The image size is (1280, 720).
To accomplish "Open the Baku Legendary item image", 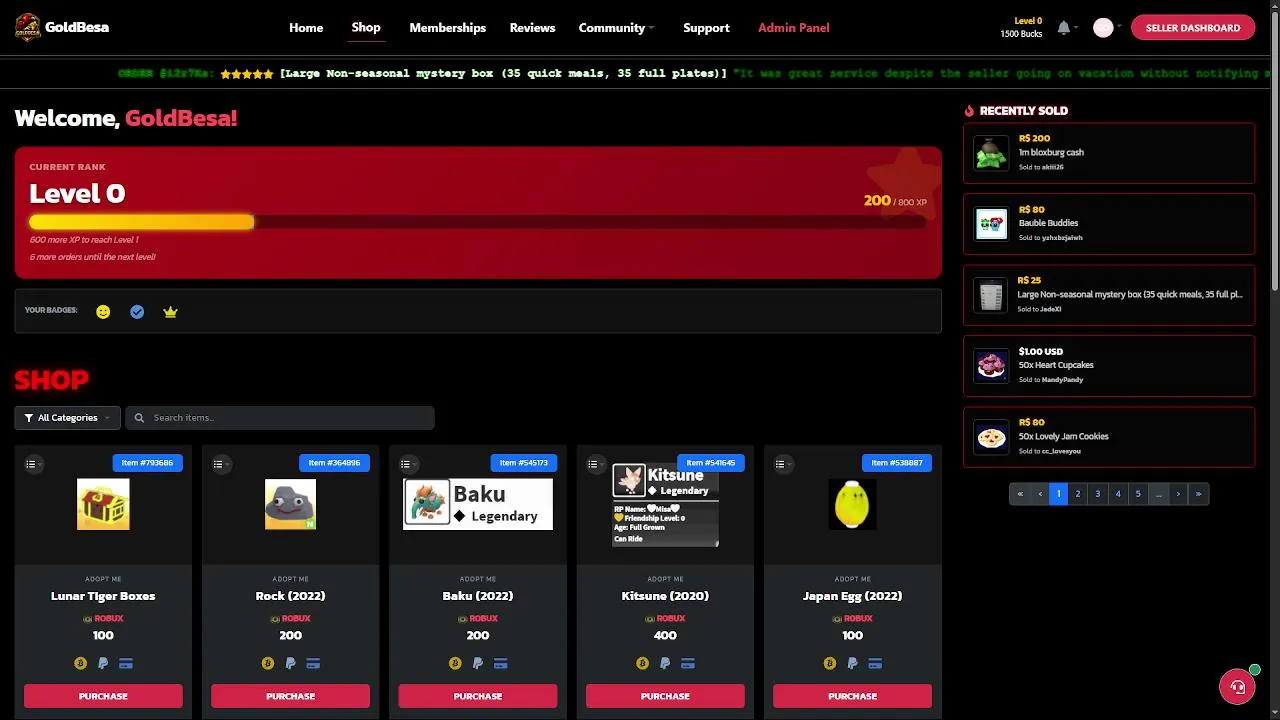I will [x=478, y=504].
